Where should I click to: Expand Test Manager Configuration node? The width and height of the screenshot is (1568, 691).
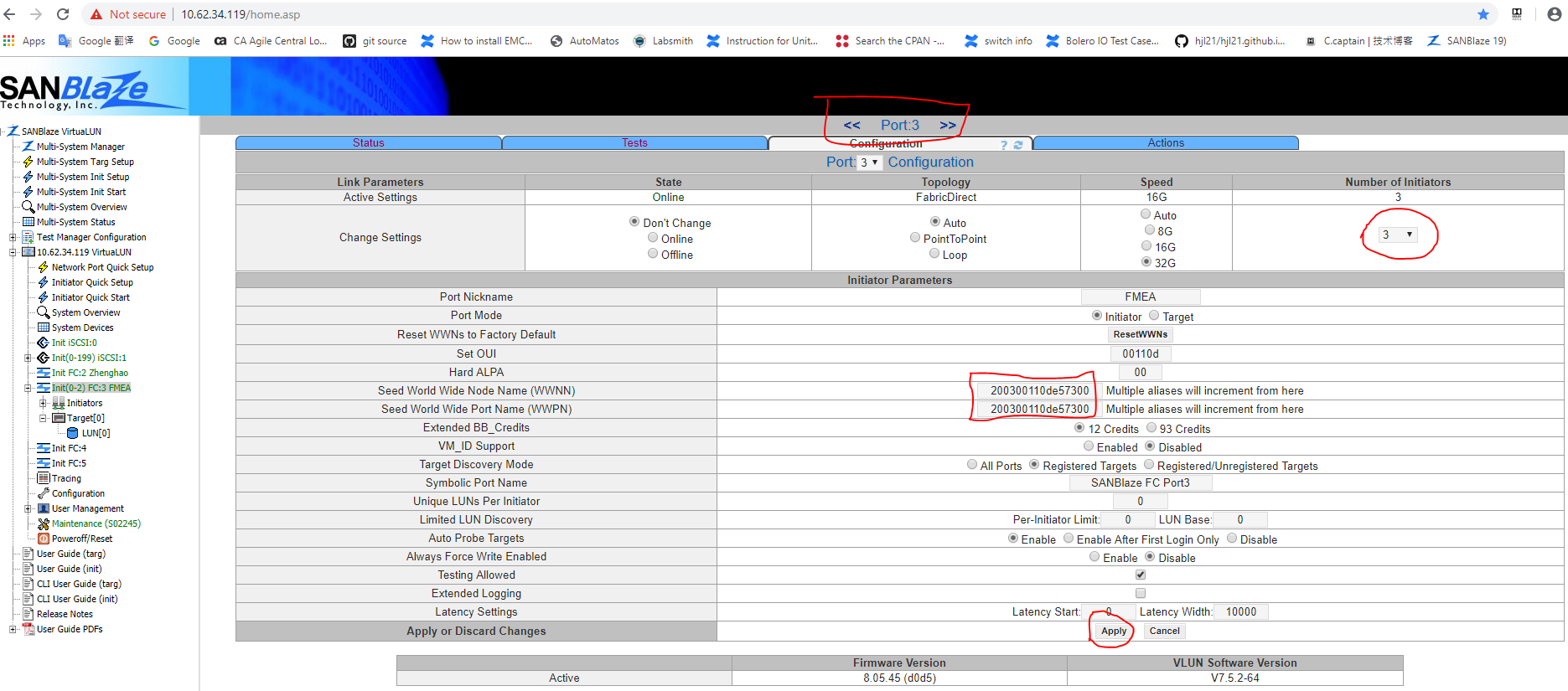[x=13, y=237]
